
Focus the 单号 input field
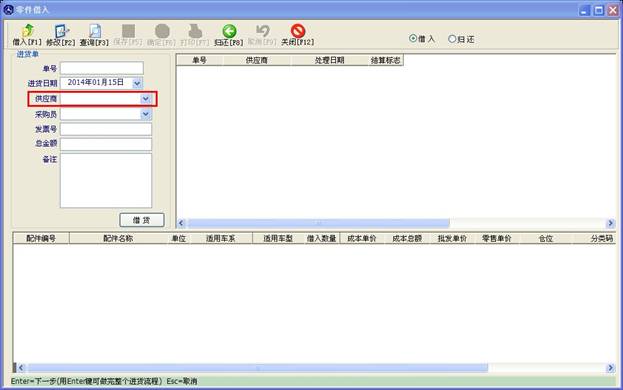102,68
